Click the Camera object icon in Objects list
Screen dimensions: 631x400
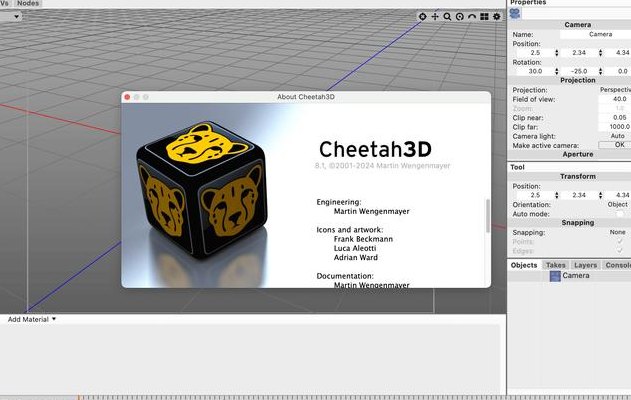tap(555, 276)
